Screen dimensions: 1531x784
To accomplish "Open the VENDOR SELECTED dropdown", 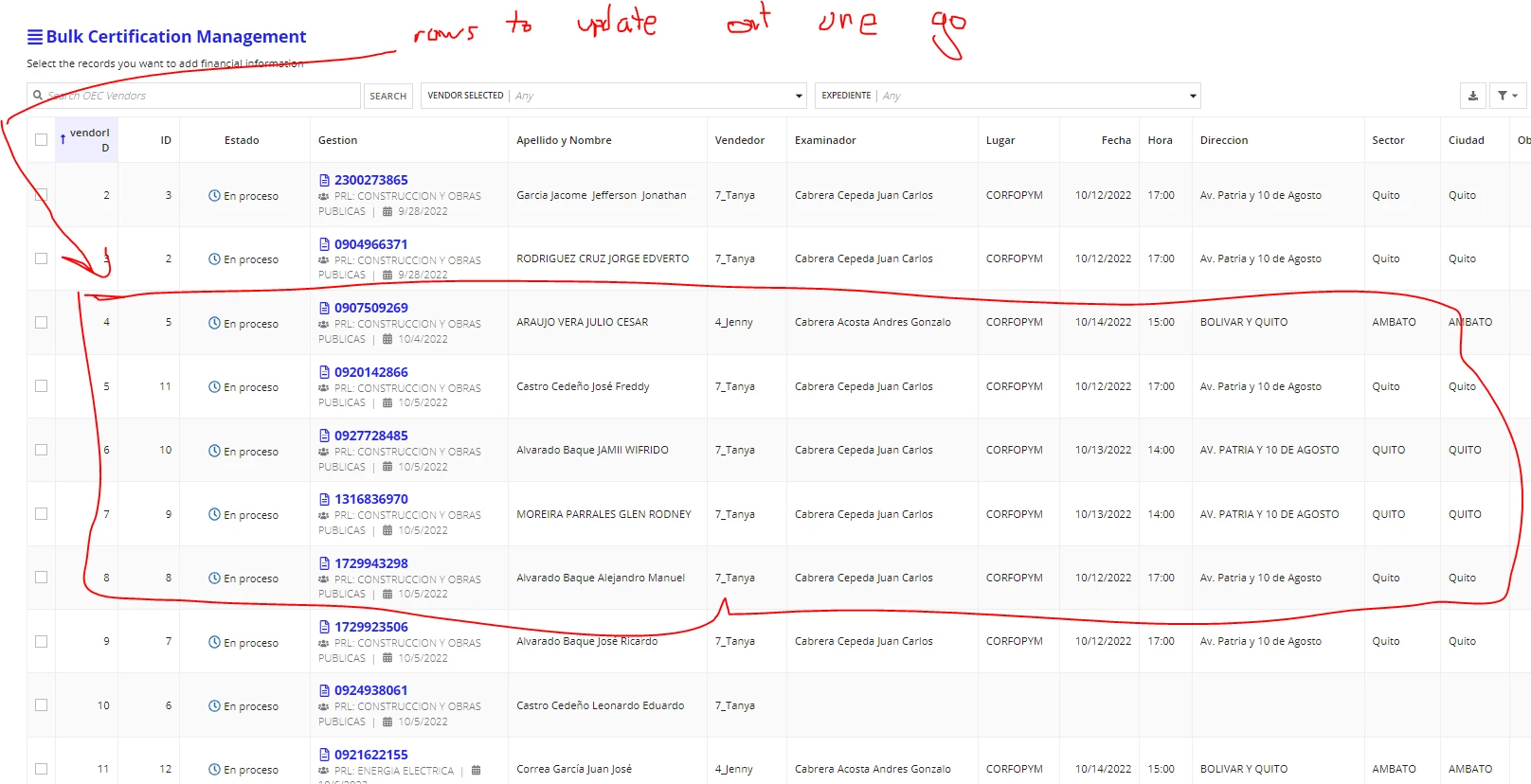I will click(x=614, y=96).
